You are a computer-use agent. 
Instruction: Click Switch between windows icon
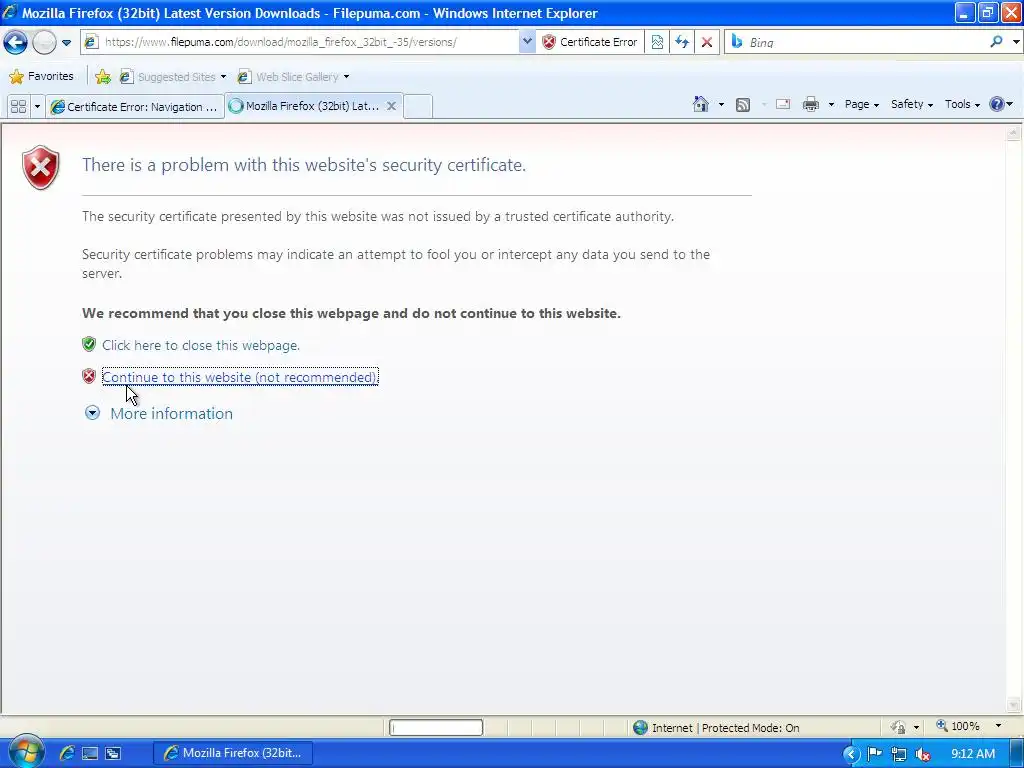tap(113, 753)
